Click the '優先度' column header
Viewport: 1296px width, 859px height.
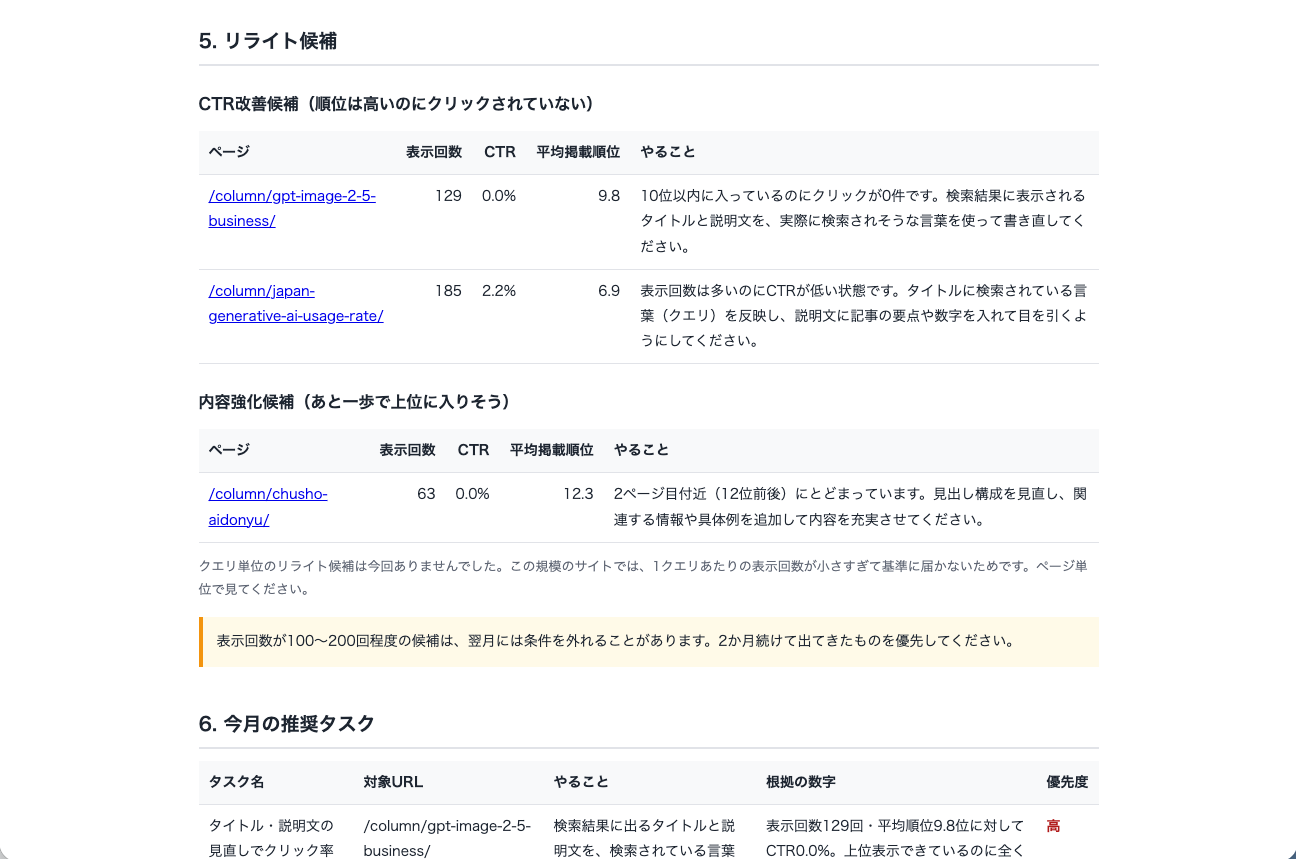[x=1067, y=782]
